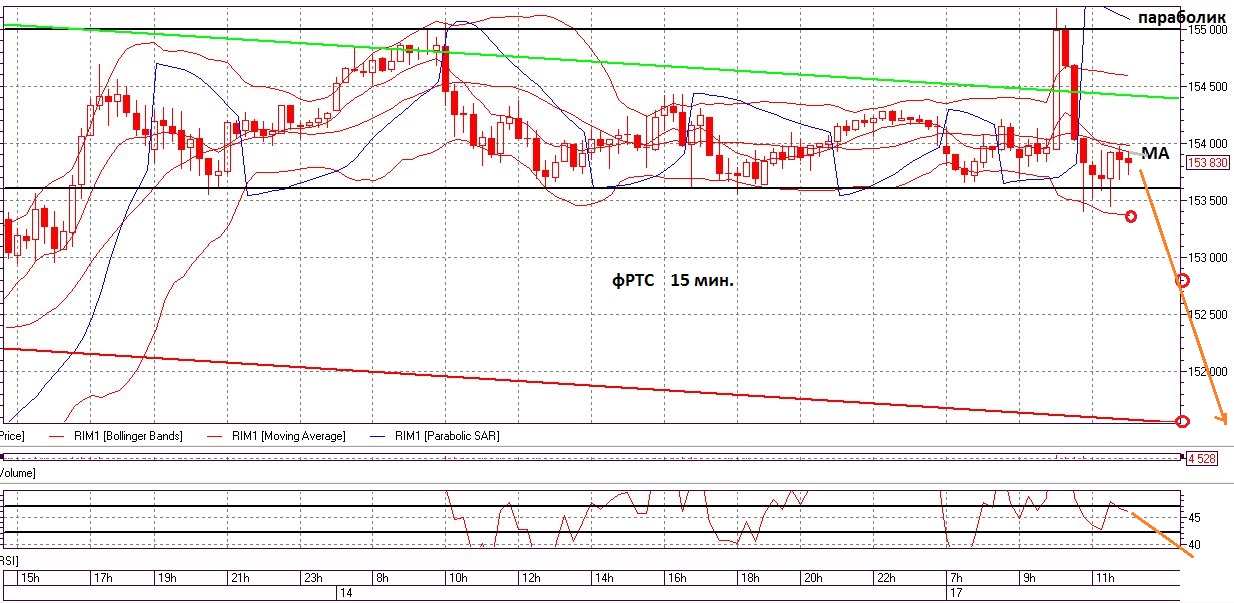Click the 9h time axis label
This screenshot has width=1234, height=603.
coord(1031,579)
